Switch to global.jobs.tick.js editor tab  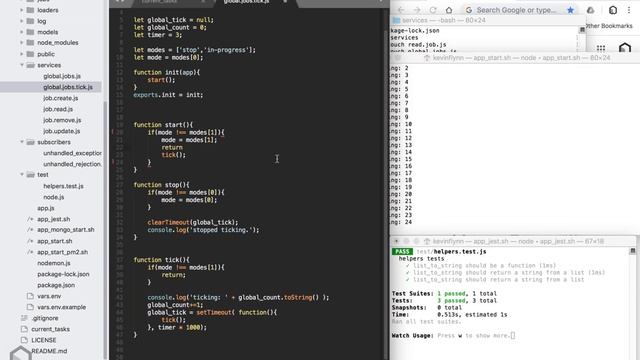click(247, 2)
